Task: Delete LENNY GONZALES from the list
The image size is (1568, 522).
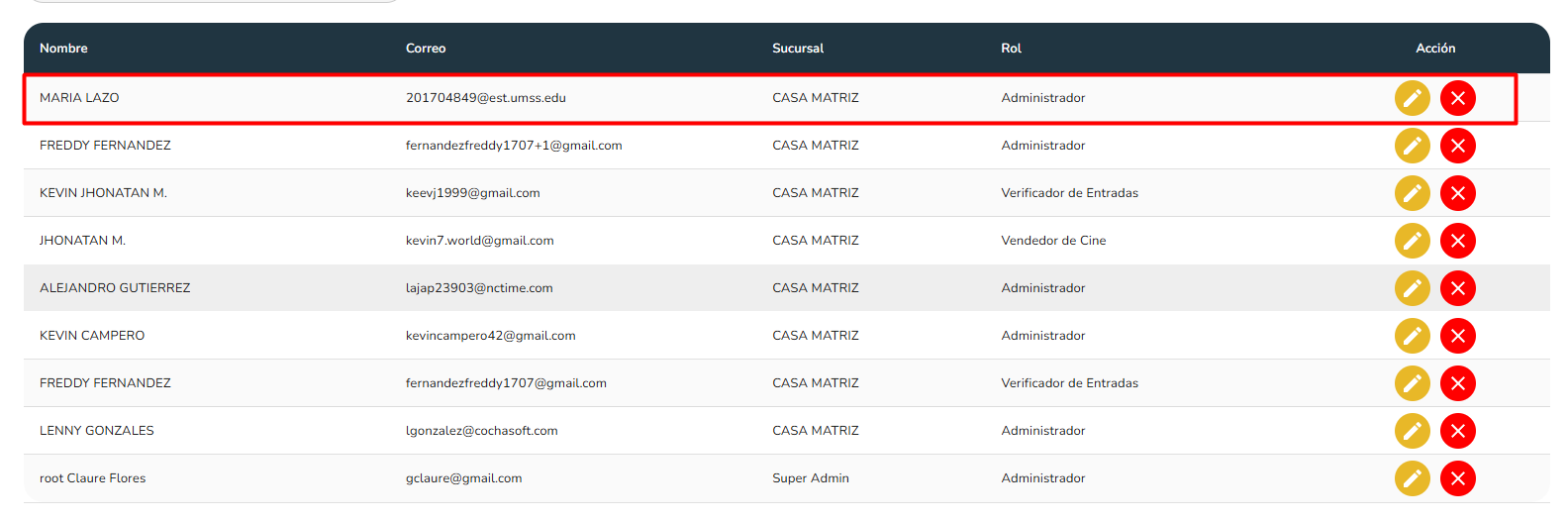Action: [1457, 431]
